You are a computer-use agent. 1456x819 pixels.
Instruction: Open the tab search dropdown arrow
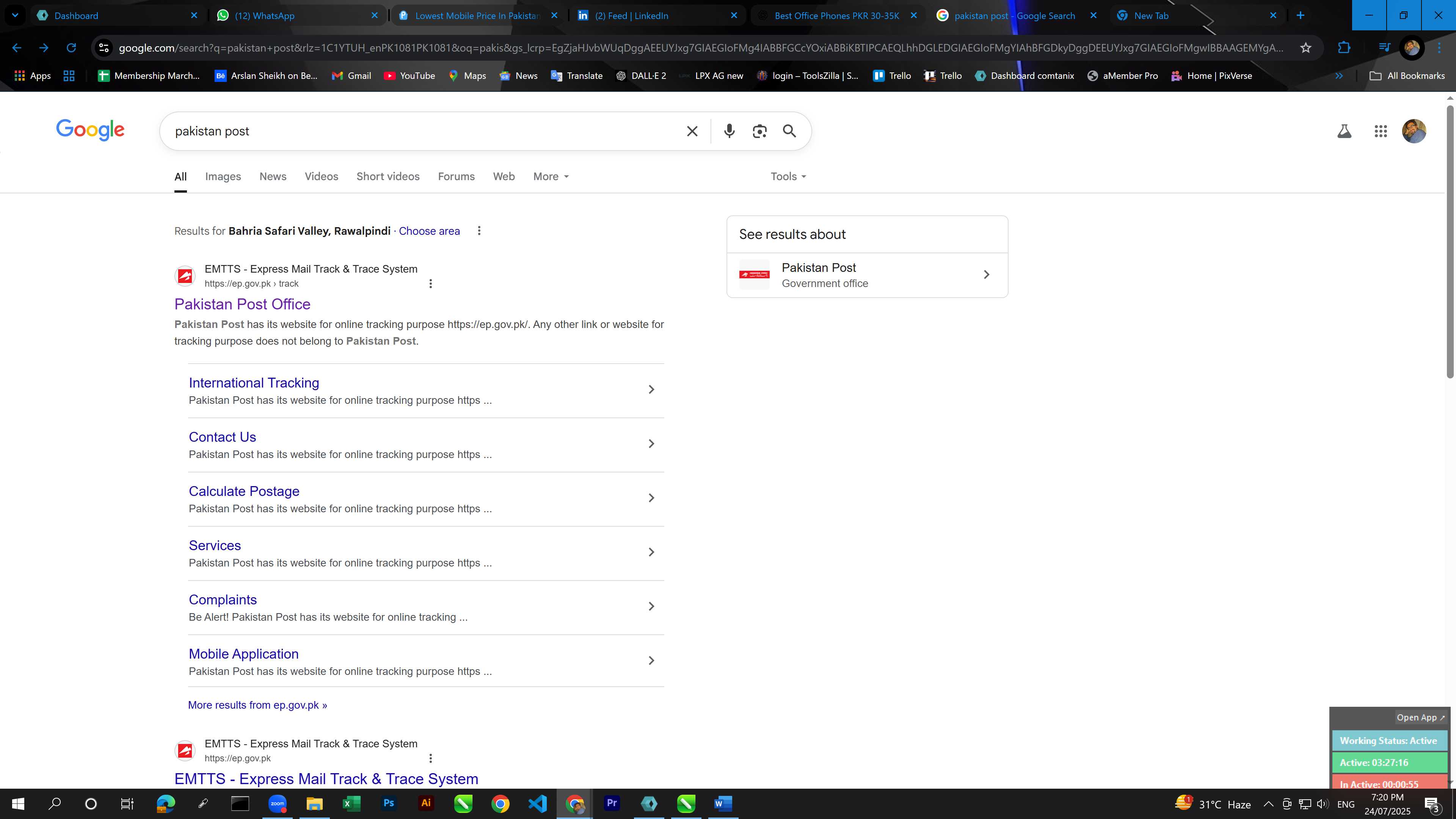(15, 15)
